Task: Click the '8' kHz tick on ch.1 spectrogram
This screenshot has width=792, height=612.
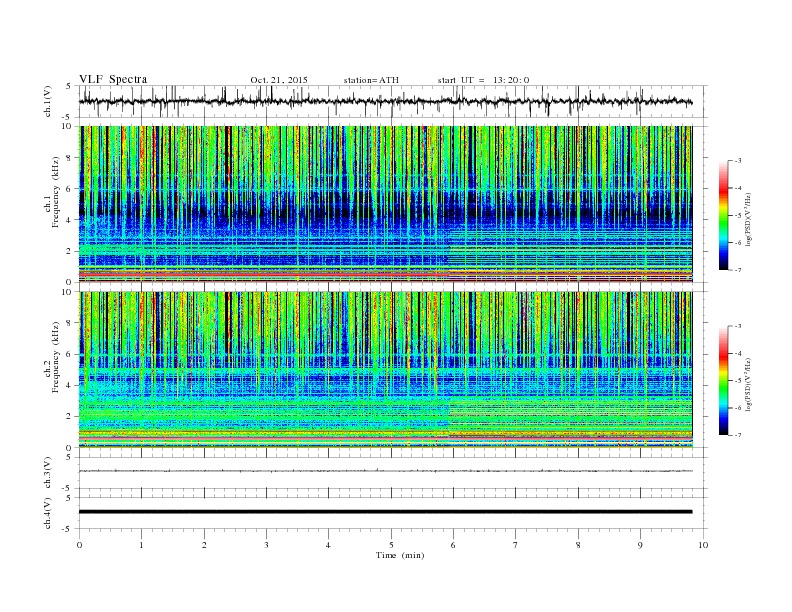Action: pyautogui.click(x=69, y=158)
